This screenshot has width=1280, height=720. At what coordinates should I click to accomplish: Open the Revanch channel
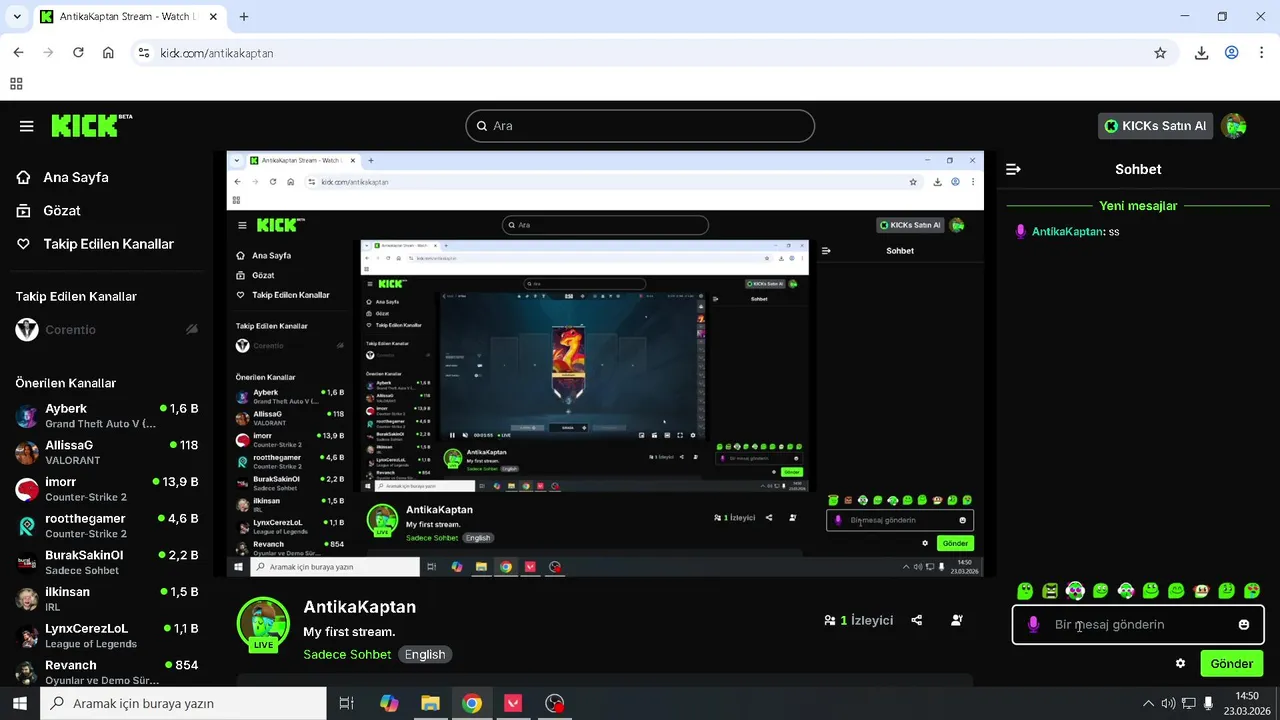[106, 671]
